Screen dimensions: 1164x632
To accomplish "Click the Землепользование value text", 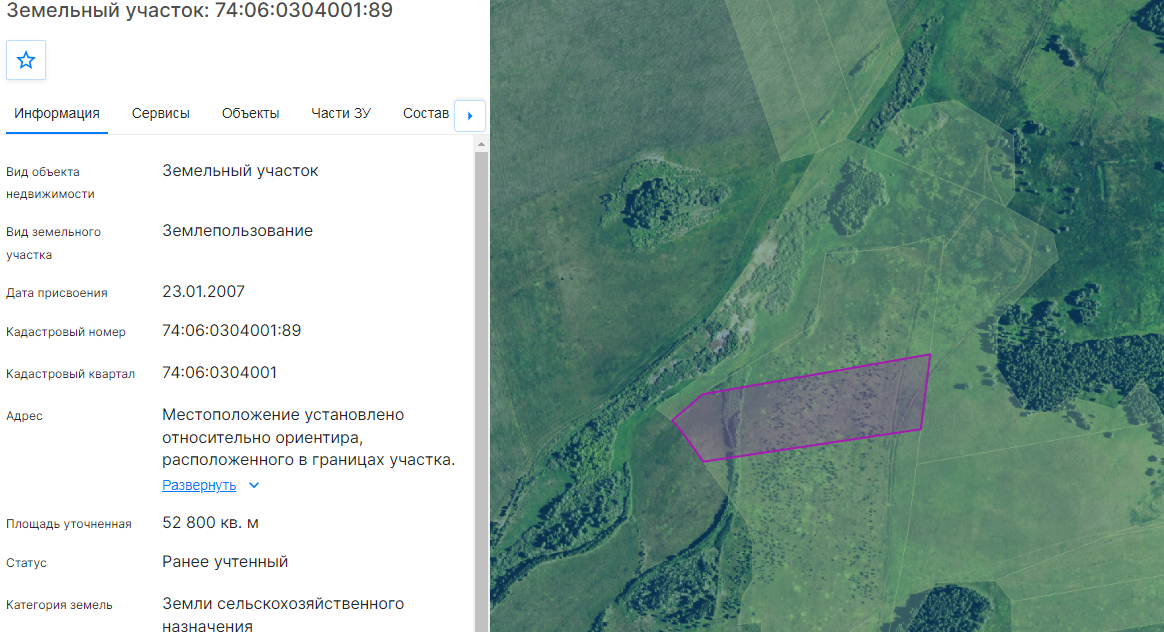I will tap(238, 231).
